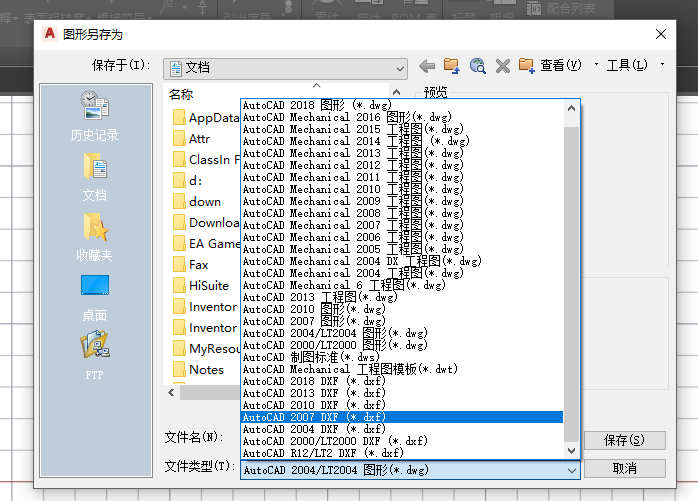Open the FTP places shortcut
Viewport: 698px width, 501px height.
[x=94, y=355]
